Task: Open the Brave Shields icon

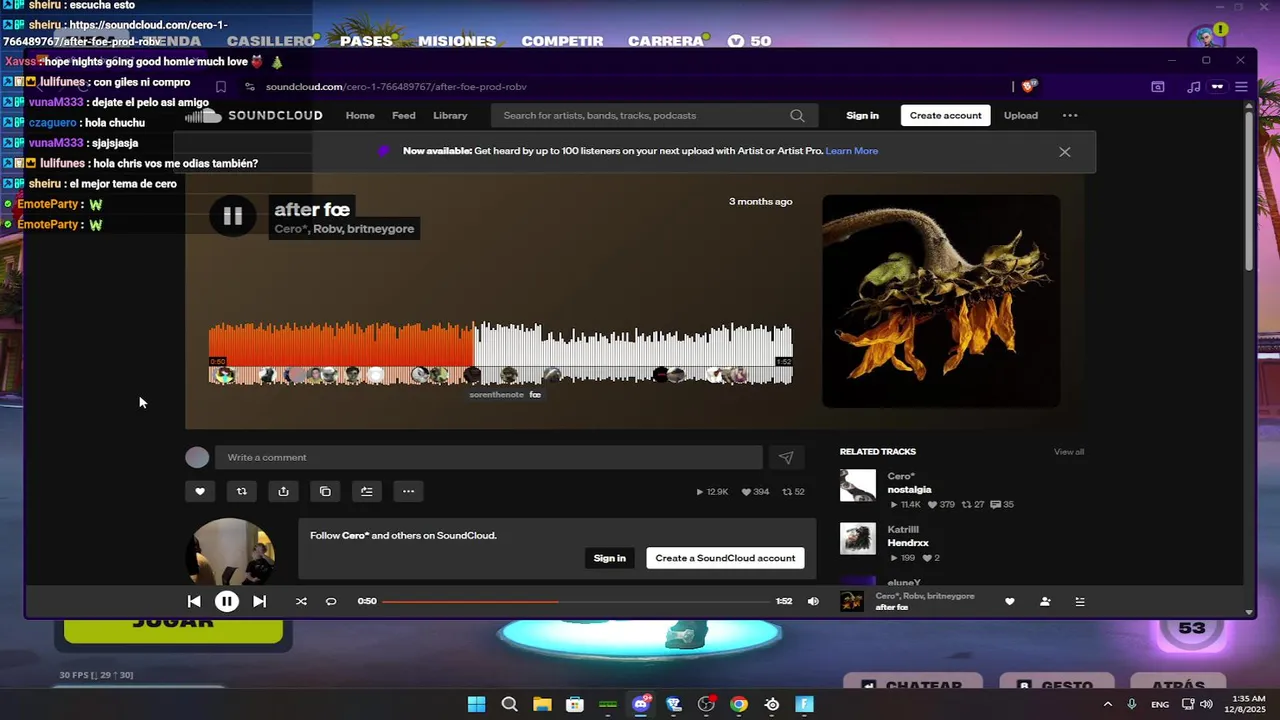Action: coord(1031,87)
